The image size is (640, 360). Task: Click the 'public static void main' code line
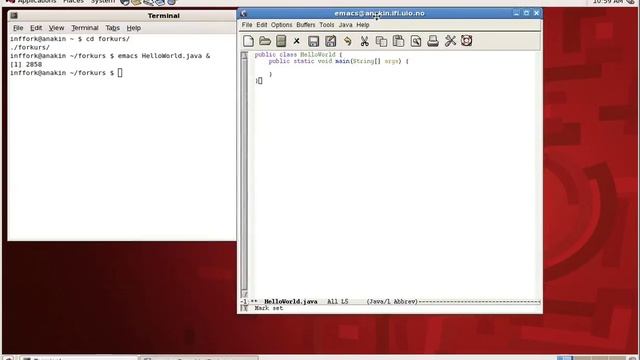pos(338,62)
